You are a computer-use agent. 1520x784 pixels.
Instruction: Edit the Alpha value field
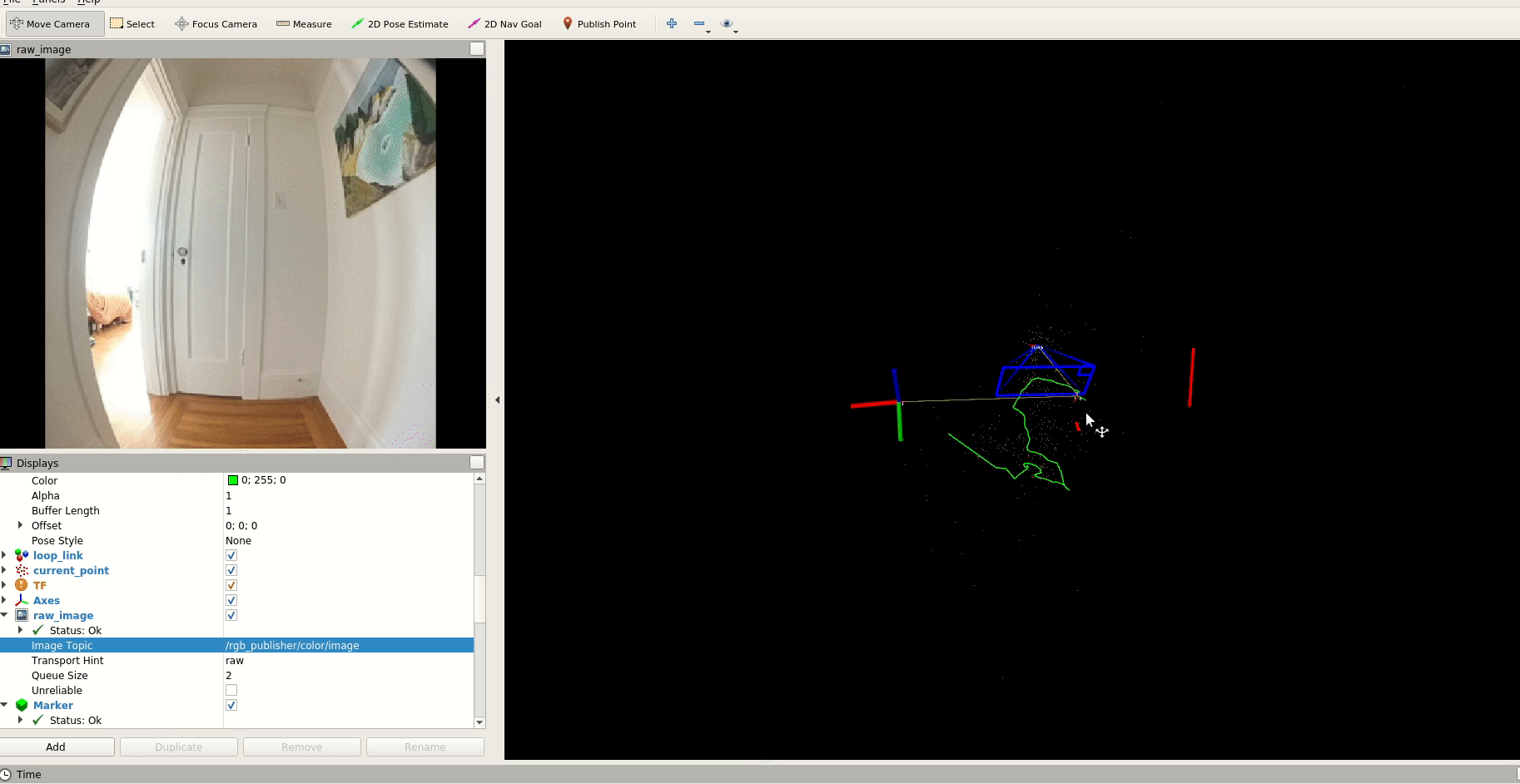[x=349, y=495]
